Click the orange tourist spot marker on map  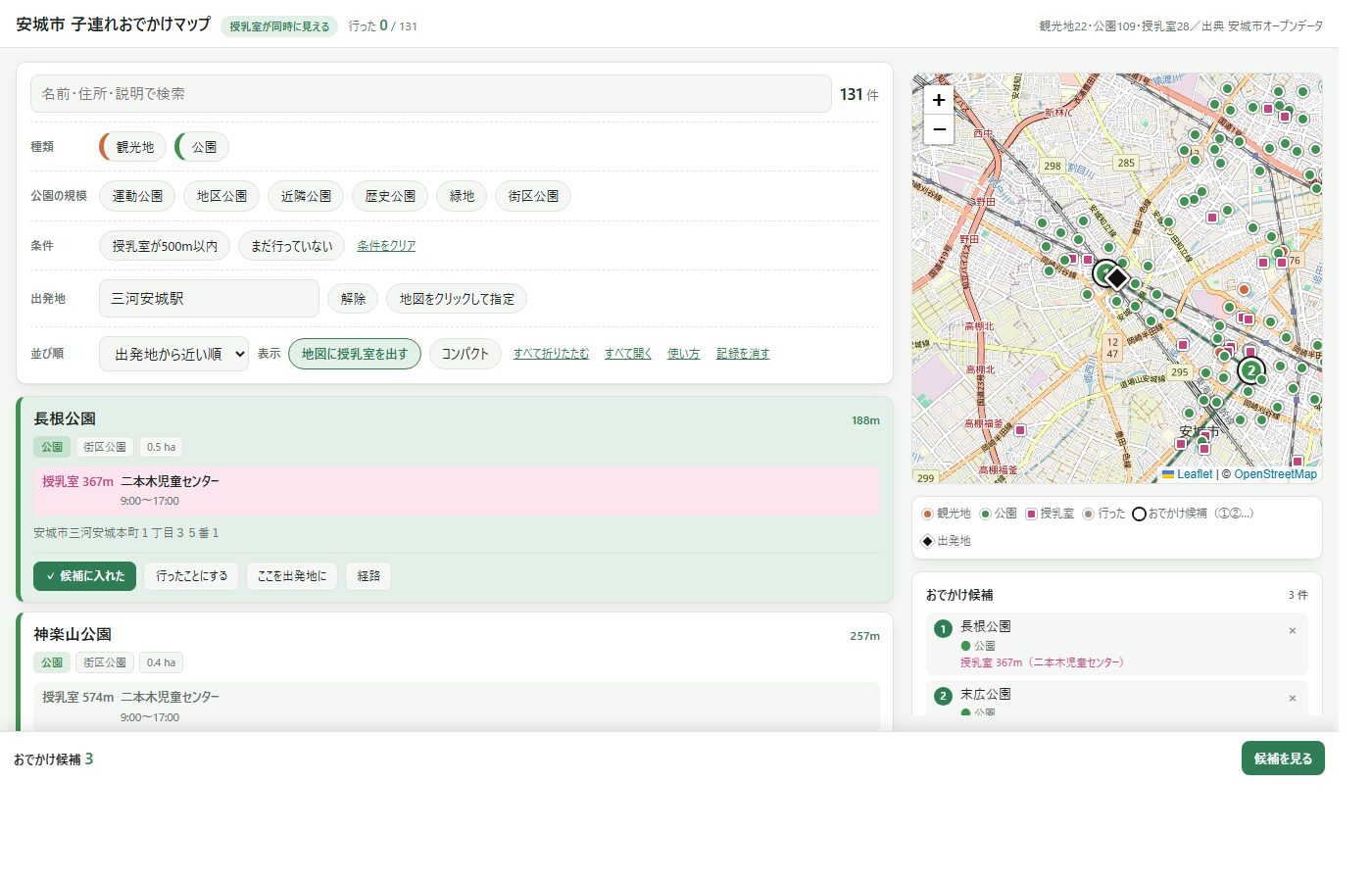click(x=1244, y=289)
